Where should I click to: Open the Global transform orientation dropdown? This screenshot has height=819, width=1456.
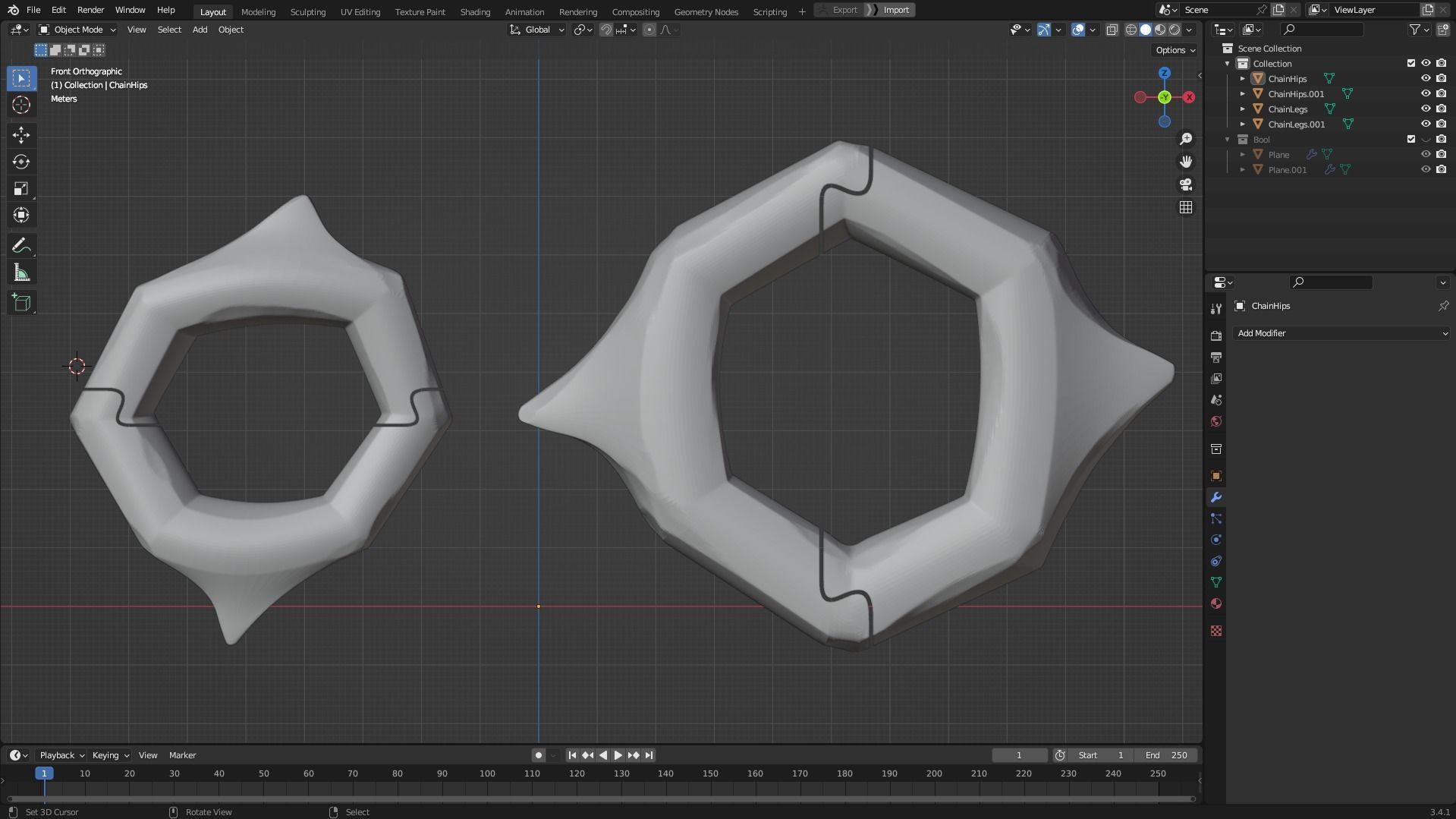(537, 30)
